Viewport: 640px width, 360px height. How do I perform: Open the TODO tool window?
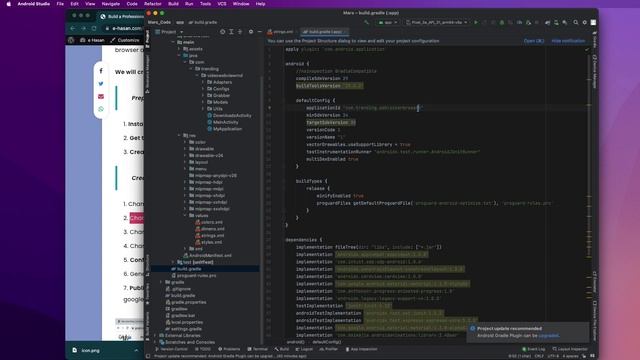click(203, 349)
